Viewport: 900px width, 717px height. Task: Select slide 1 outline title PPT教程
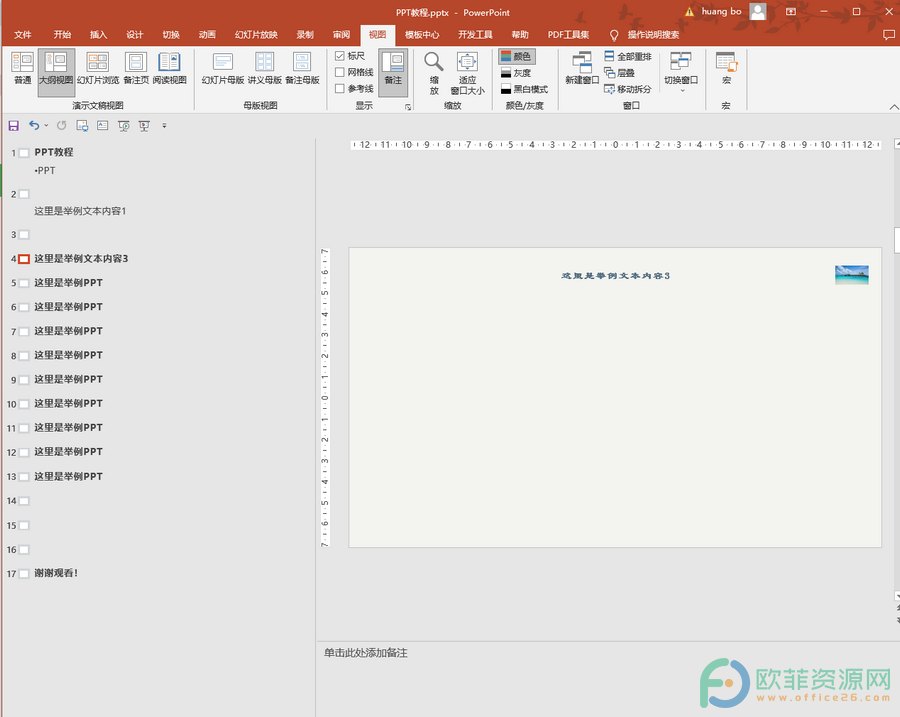pyautogui.click(x=53, y=152)
